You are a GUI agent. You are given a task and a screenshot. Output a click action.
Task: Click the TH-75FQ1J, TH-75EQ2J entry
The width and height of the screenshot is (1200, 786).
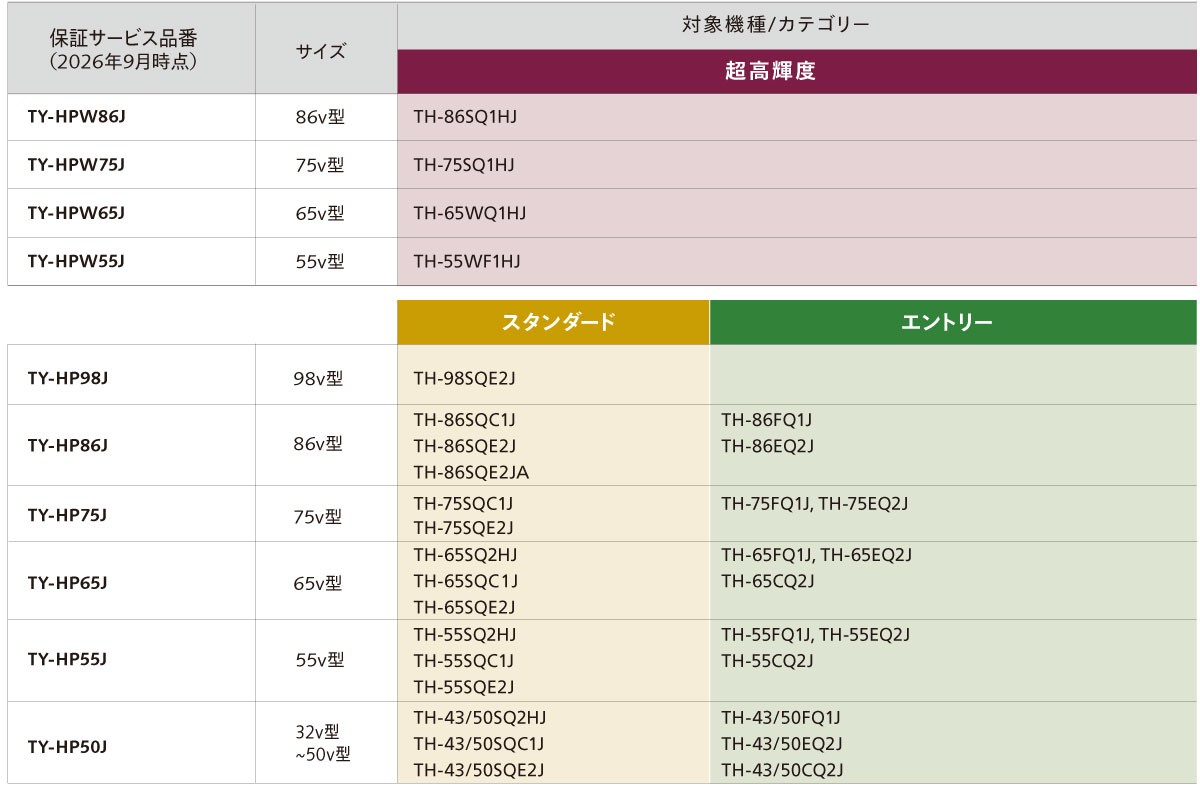tap(814, 502)
